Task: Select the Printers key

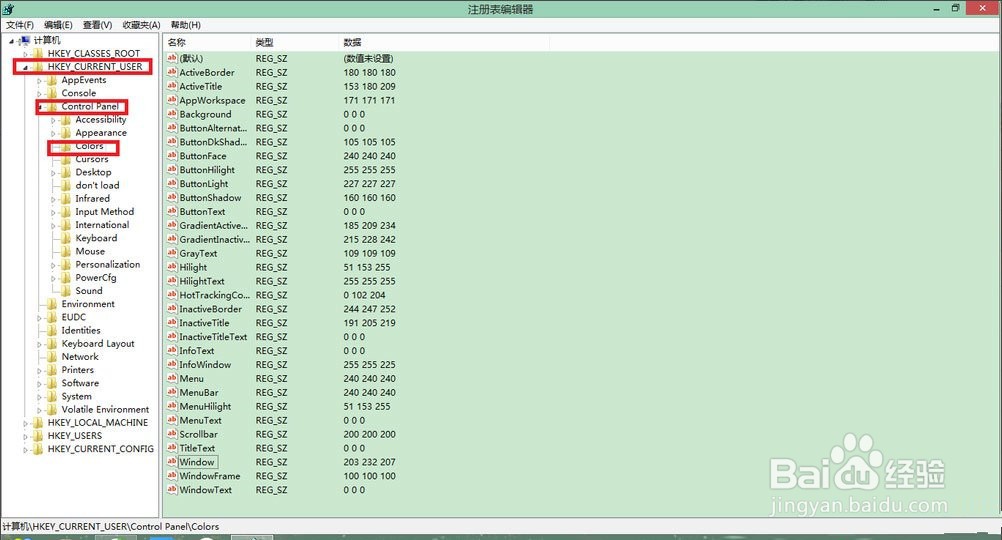Action: point(77,369)
